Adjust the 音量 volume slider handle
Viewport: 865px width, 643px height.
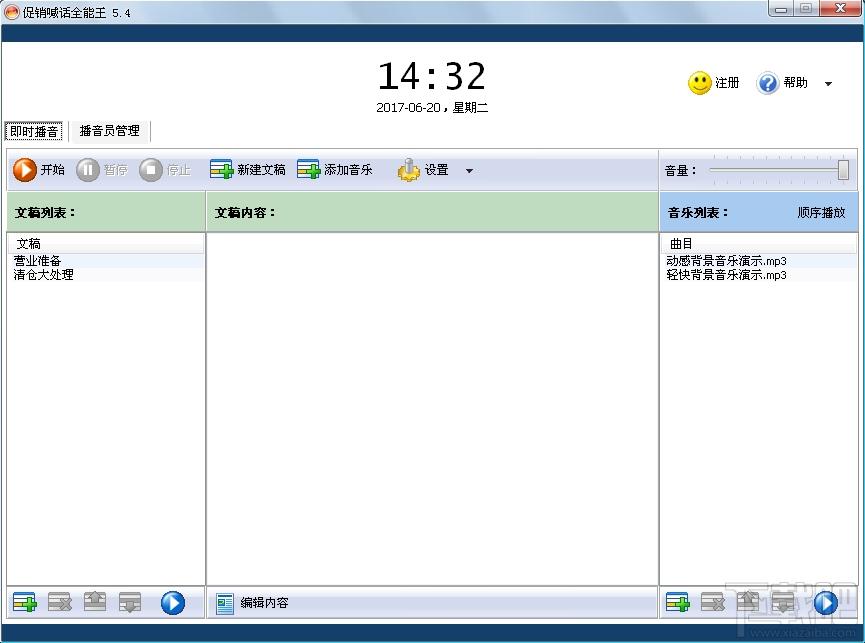click(843, 170)
